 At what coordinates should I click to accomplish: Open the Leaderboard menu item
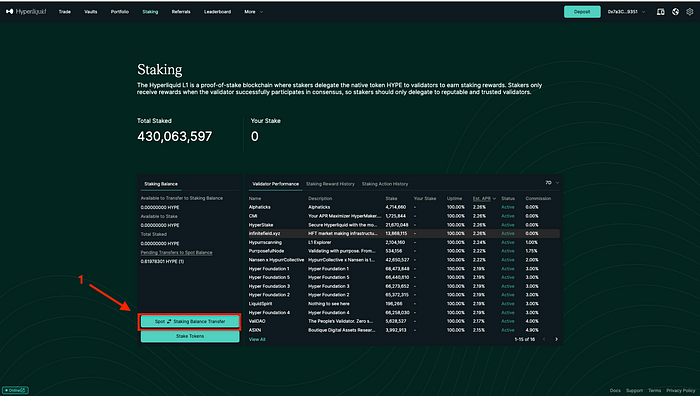click(217, 12)
